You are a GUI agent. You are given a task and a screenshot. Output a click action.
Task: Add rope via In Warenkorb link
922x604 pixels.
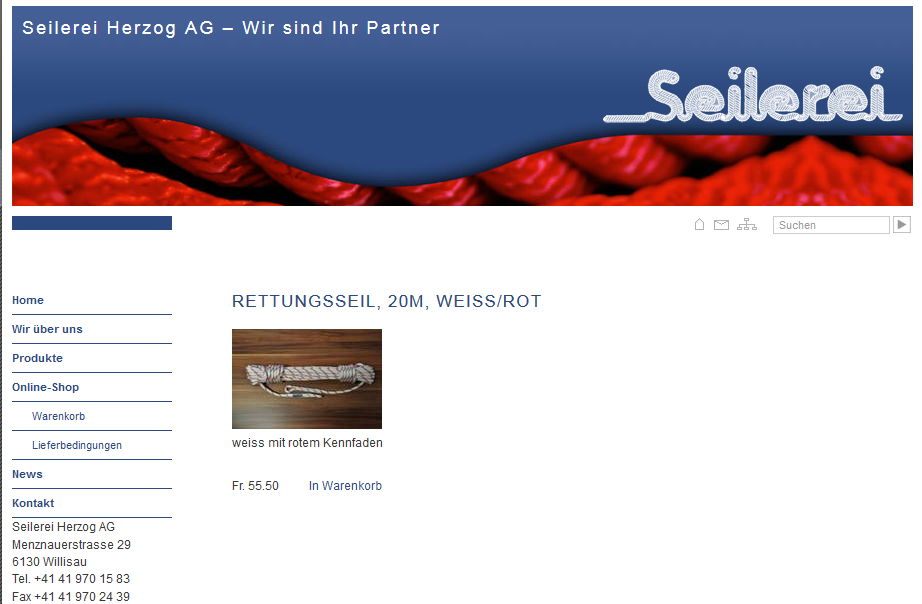(345, 486)
